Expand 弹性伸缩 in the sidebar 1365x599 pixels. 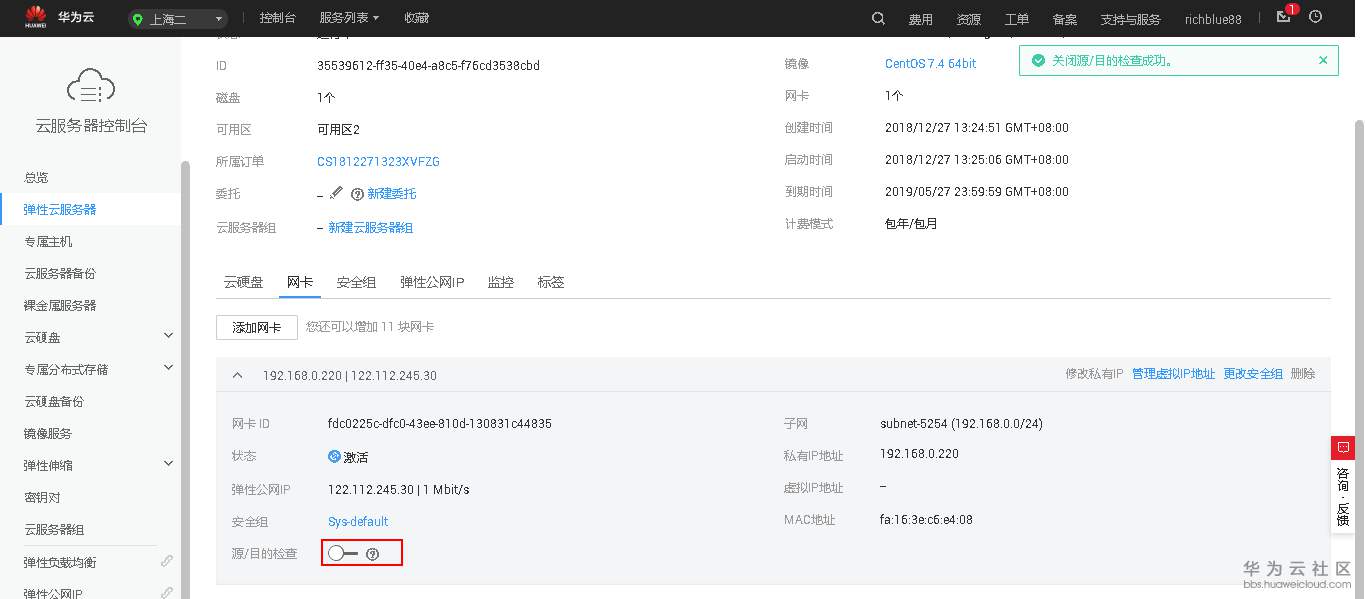click(168, 464)
